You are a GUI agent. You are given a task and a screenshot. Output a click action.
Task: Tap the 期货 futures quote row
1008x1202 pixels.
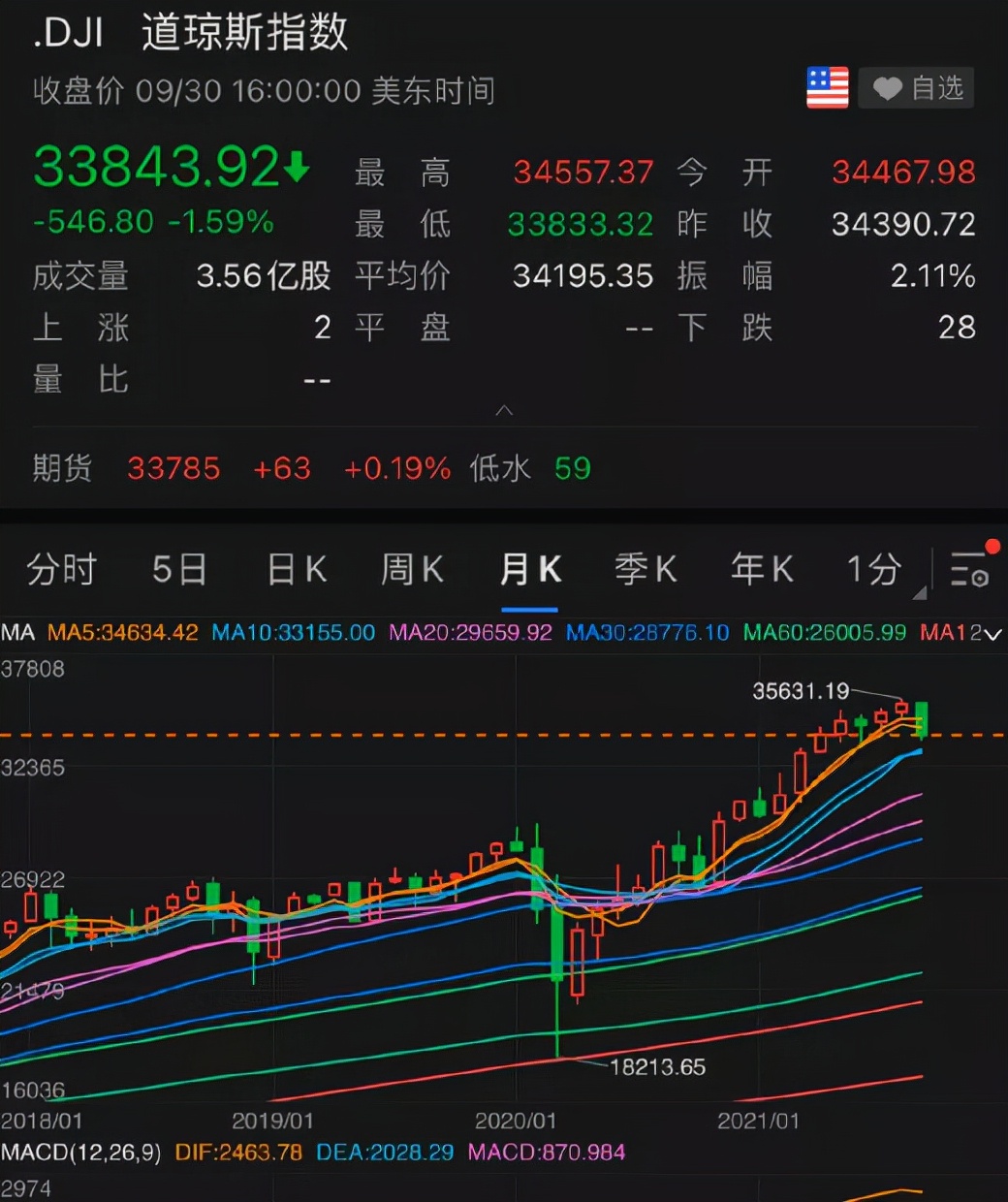310,468
